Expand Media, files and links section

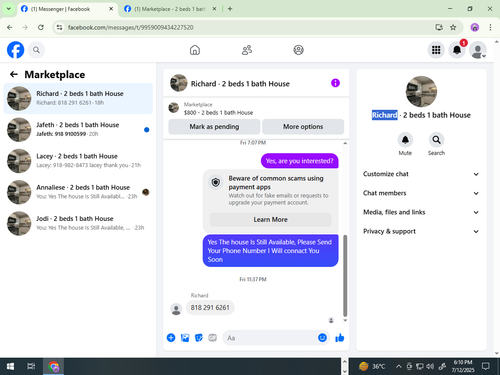(421, 212)
